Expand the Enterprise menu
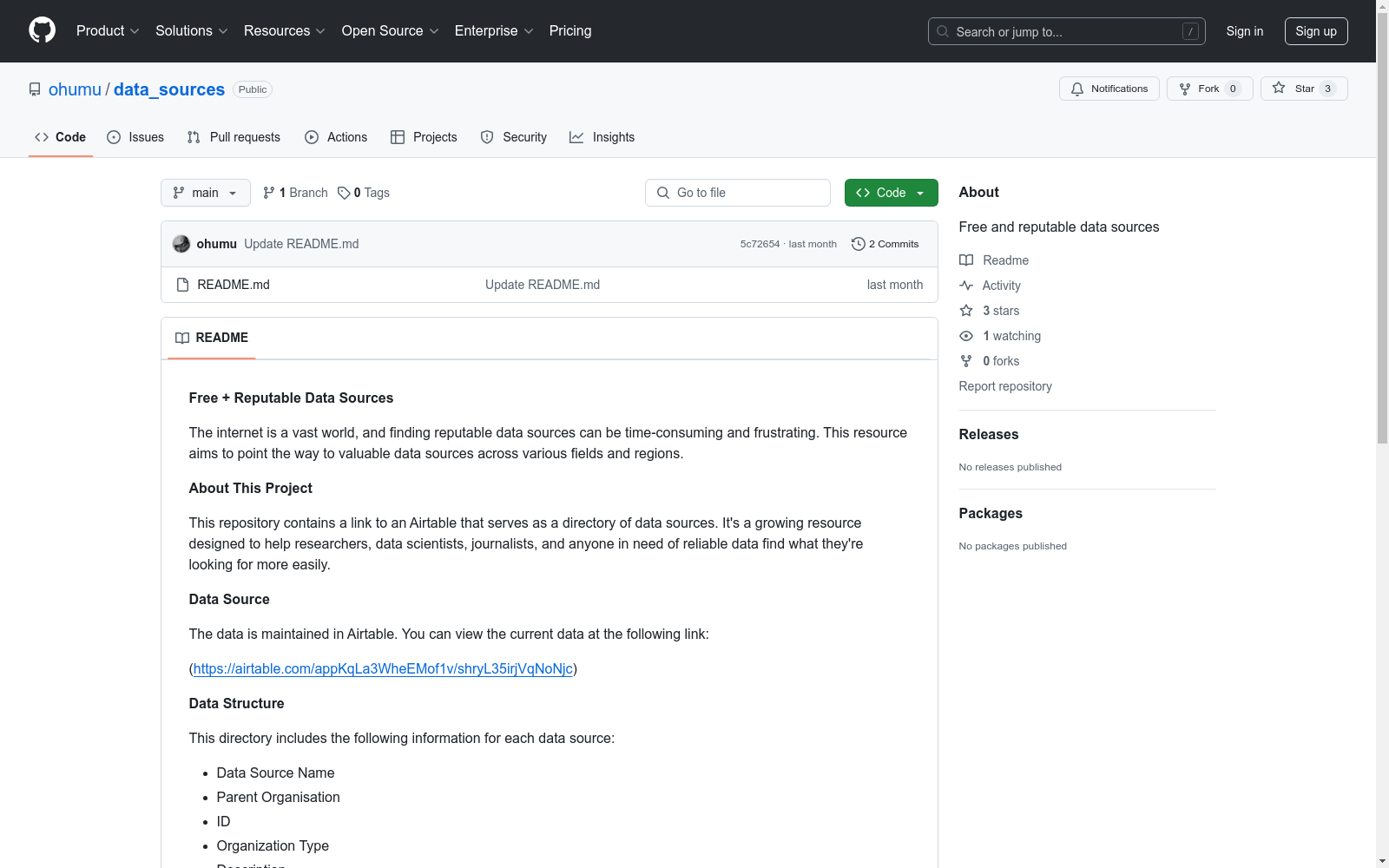Image resolution: width=1389 pixels, height=868 pixels. pos(494,30)
